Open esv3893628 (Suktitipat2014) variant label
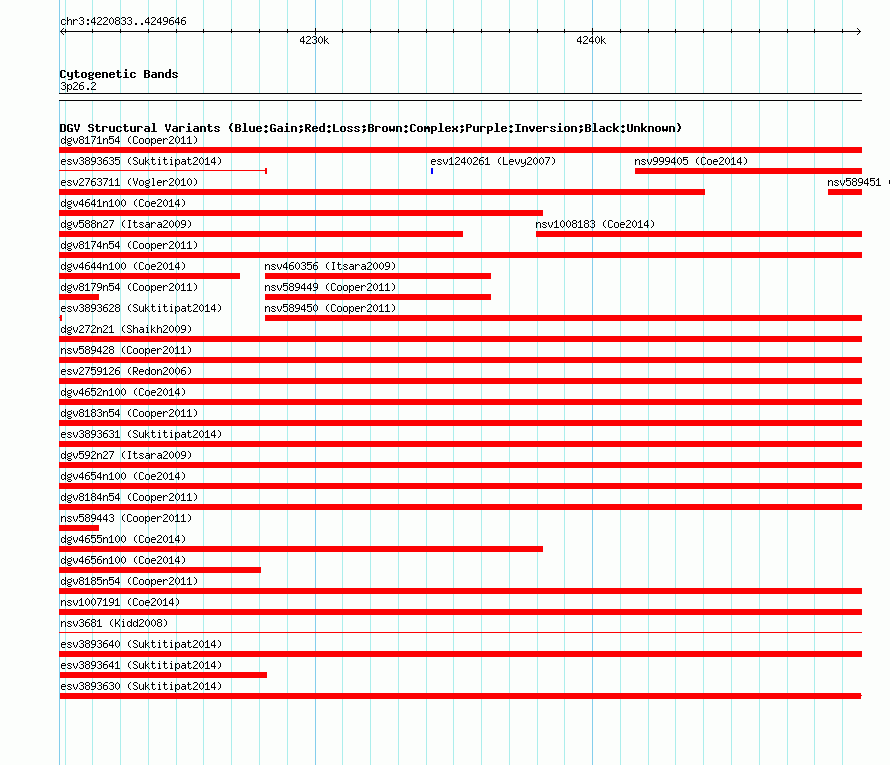890x765 pixels. [x=141, y=308]
